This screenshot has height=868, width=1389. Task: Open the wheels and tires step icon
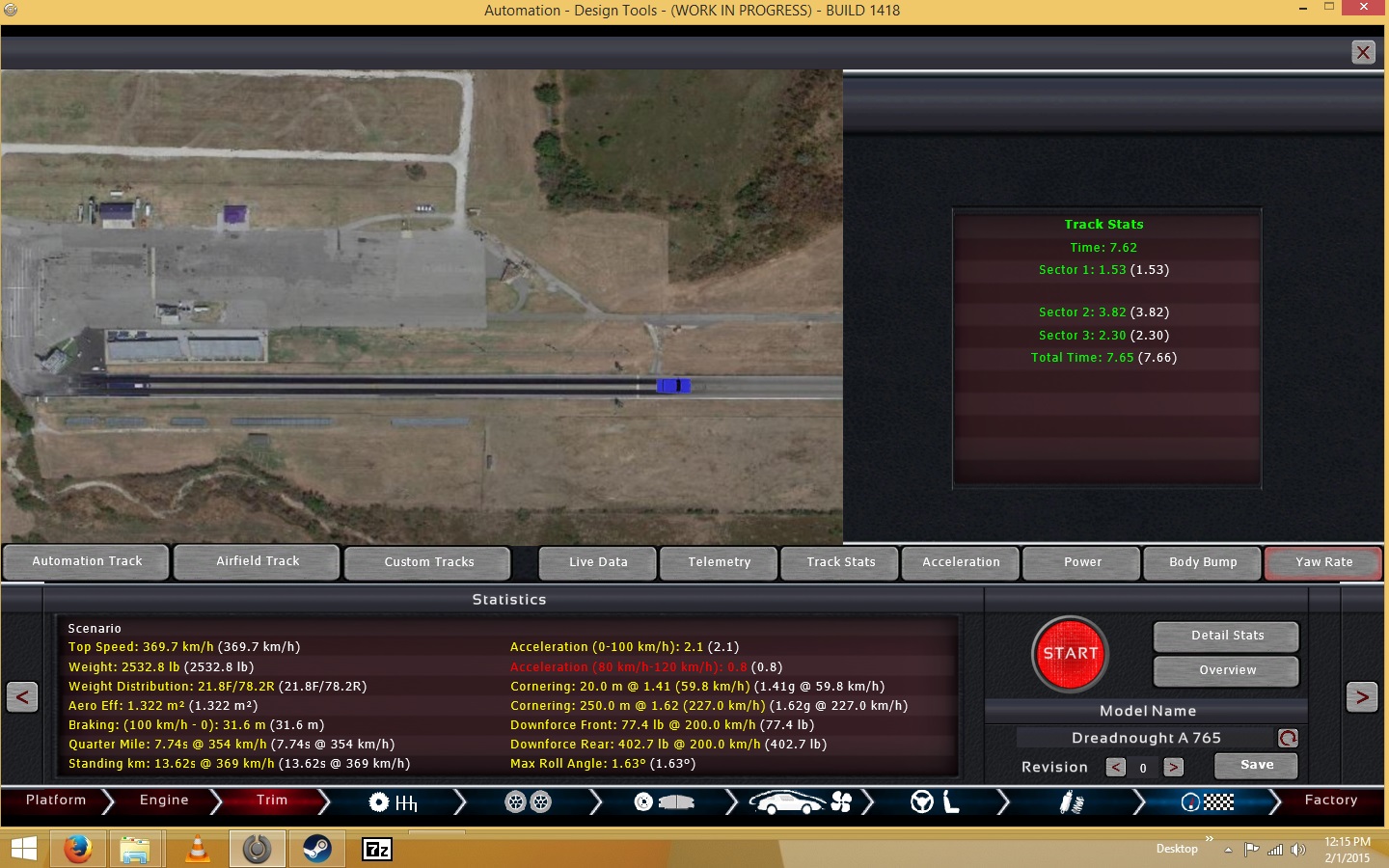pos(529,802)
